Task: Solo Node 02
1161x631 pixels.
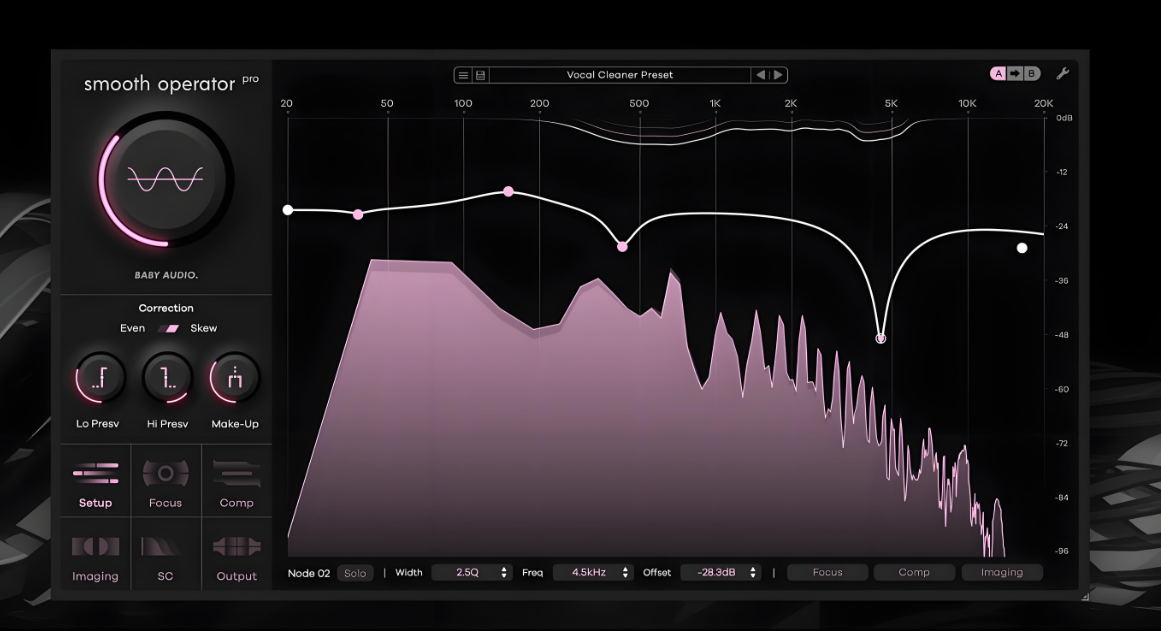Action: pyautogui.click(x=355, y=573)
